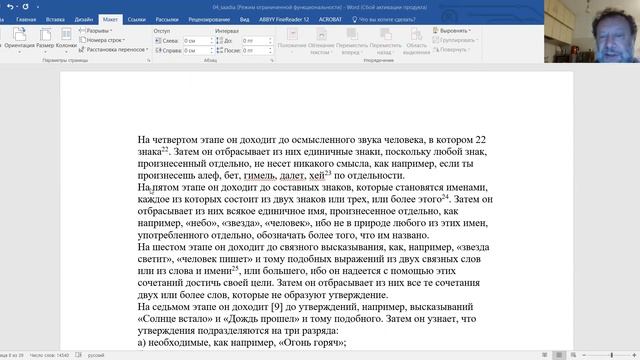Open the Номера строк dropdown
640x360 pixels.
[102, 40]
